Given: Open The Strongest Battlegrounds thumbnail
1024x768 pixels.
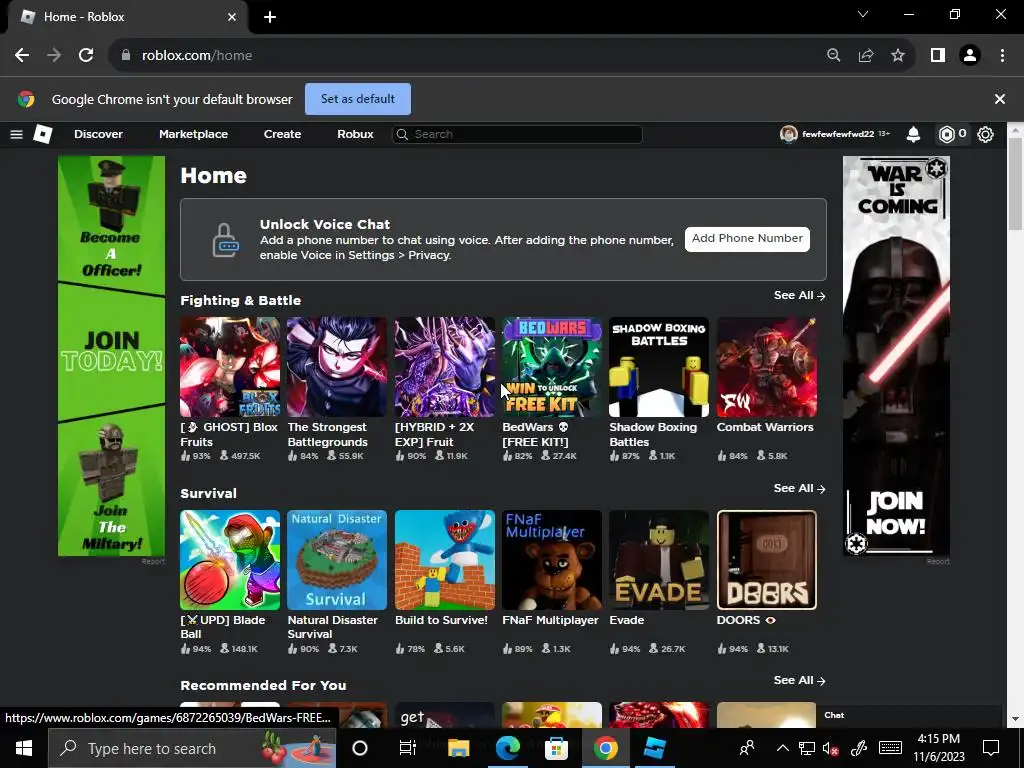Looking at the screenshot, I should 337,367.
